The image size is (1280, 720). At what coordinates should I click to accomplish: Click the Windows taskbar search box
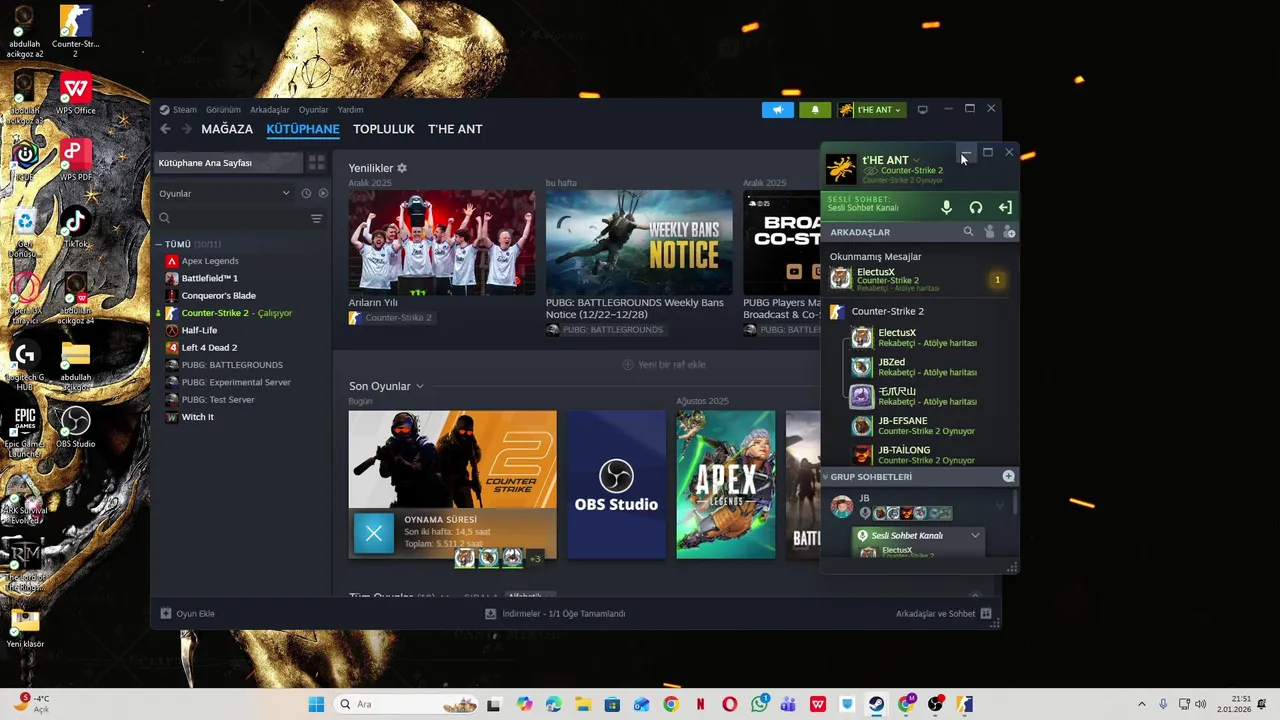pos(407,704)
